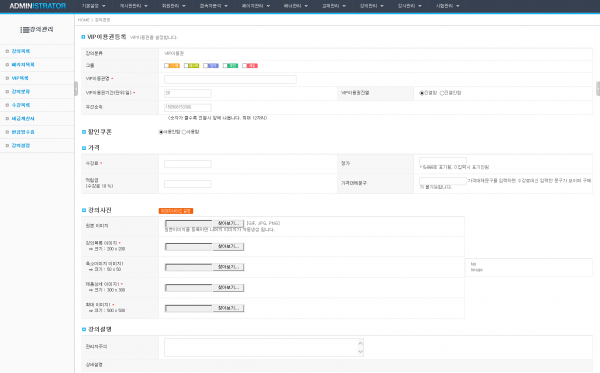Browse for the 500 x 500 enlarged image

pos(228,308)
